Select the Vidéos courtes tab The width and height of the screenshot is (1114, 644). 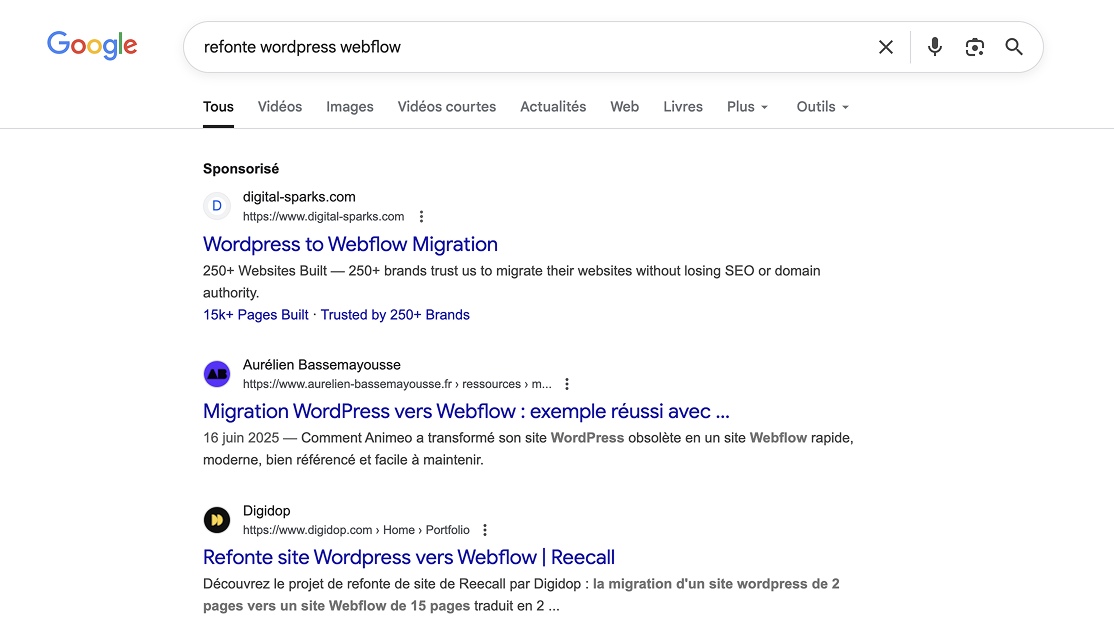[446, 106]
